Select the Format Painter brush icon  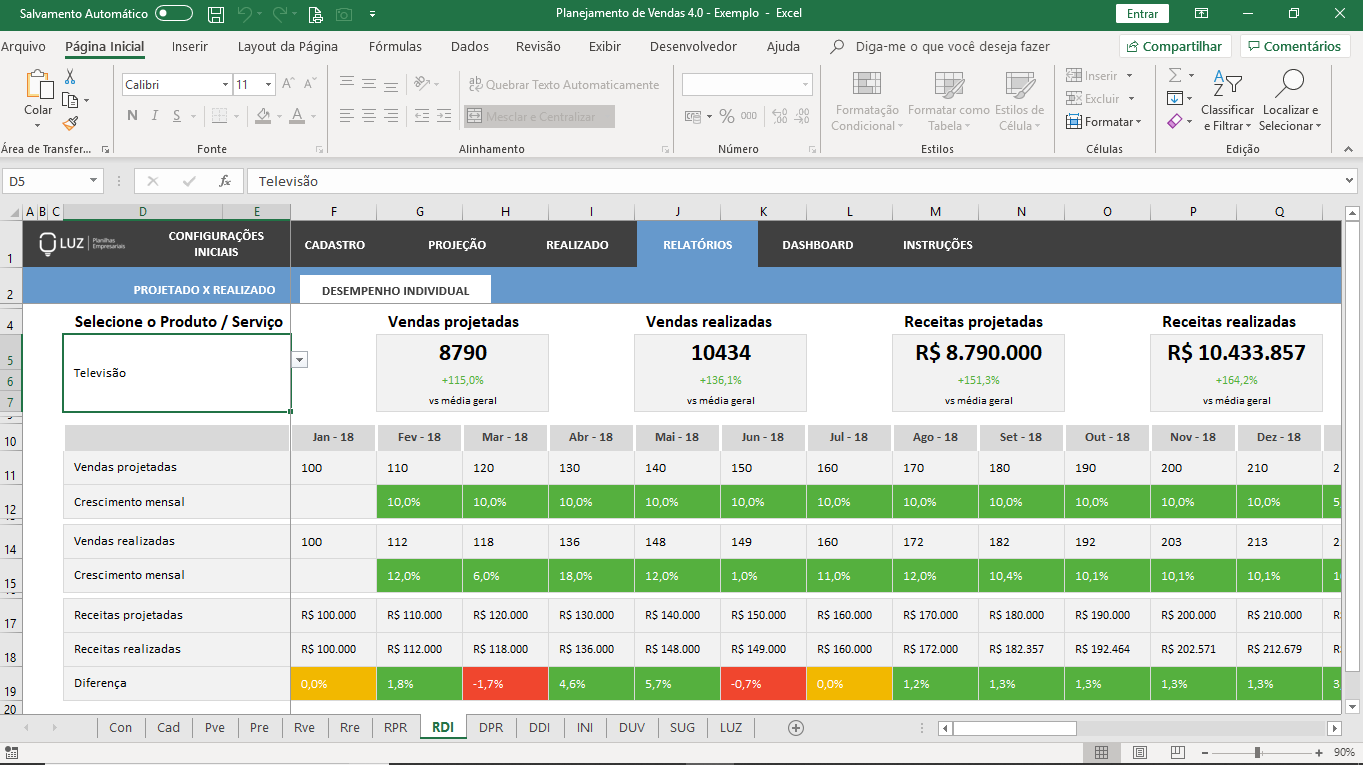70,123
